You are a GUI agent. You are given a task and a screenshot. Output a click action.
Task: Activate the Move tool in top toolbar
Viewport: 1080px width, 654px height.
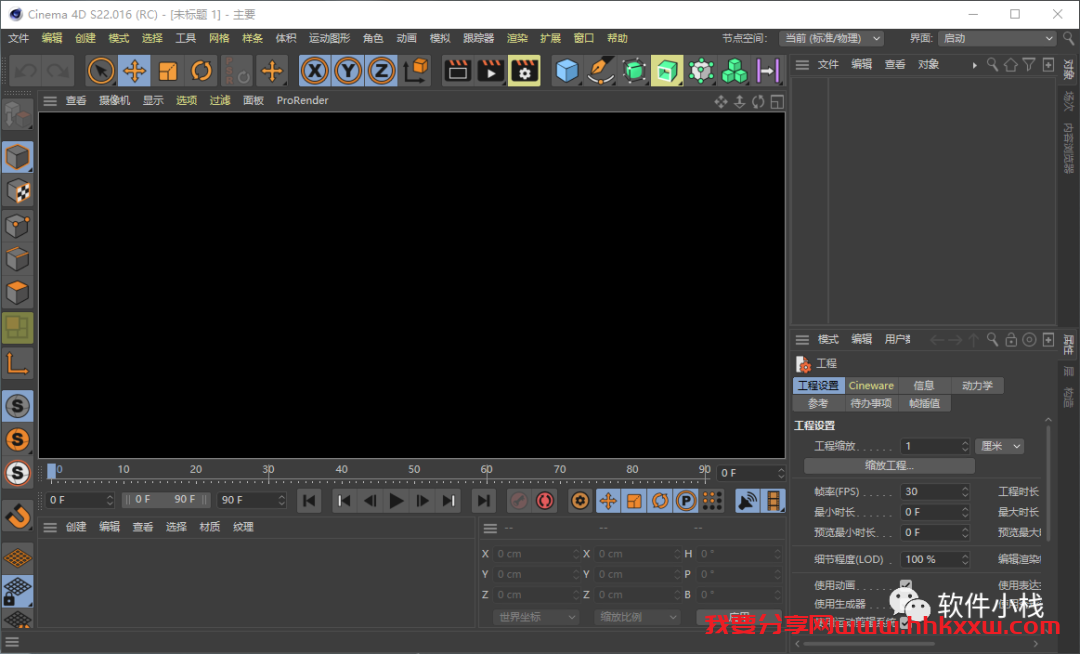coord(134,71)
